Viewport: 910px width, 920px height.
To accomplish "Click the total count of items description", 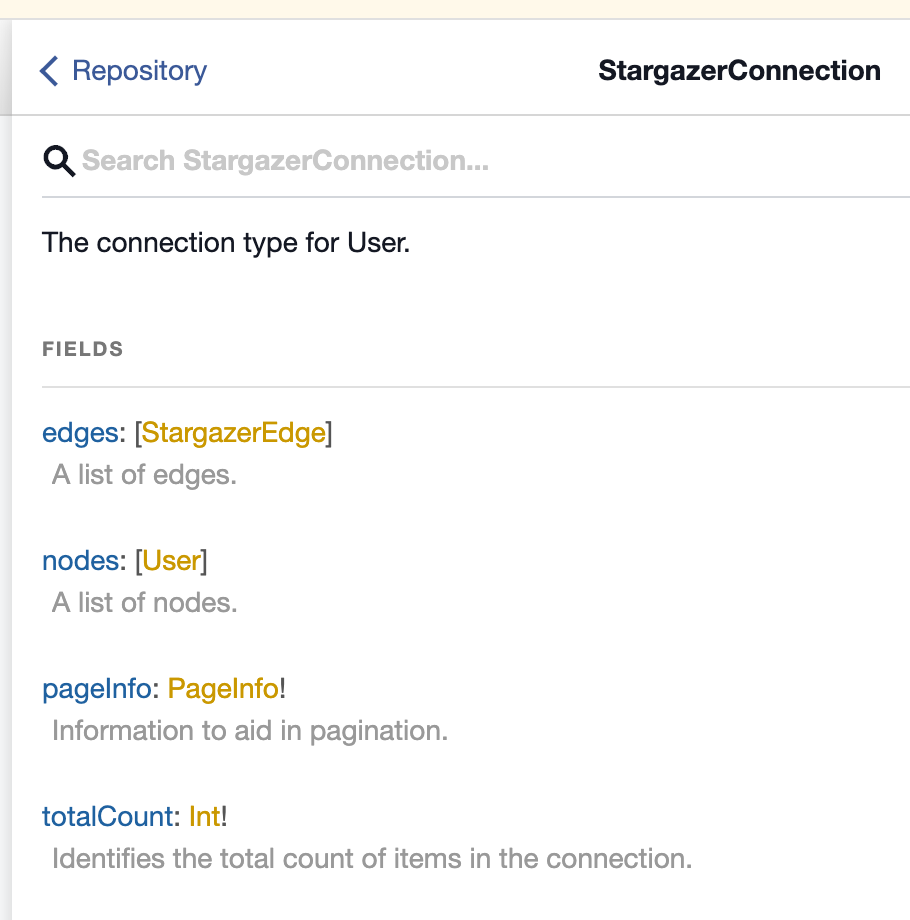I will (372, 859).
